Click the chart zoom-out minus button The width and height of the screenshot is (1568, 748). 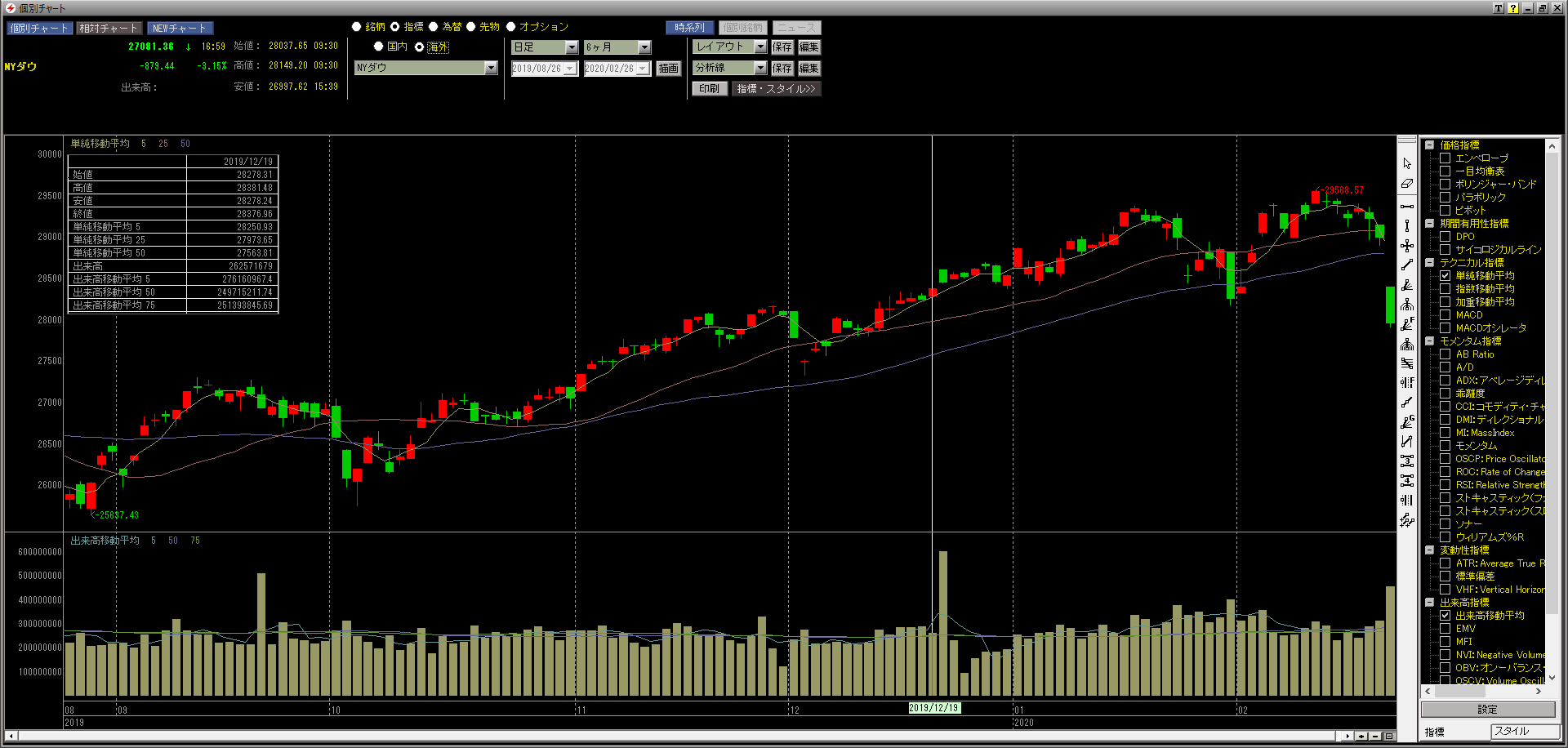pyautogui.click(x=1375, y=736)
